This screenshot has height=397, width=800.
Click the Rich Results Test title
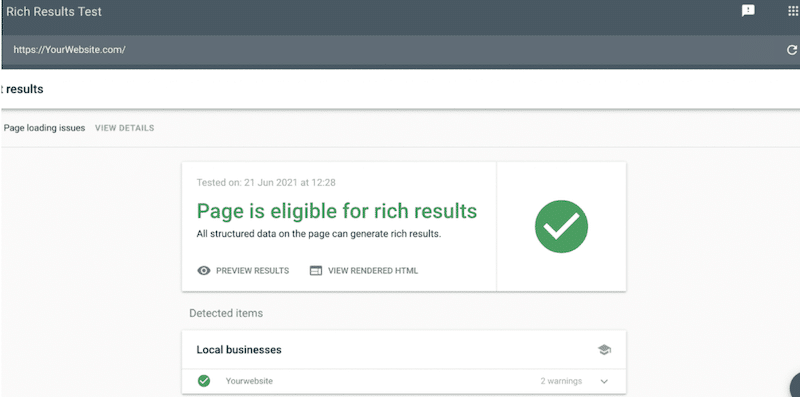click(x=54, y=11)
